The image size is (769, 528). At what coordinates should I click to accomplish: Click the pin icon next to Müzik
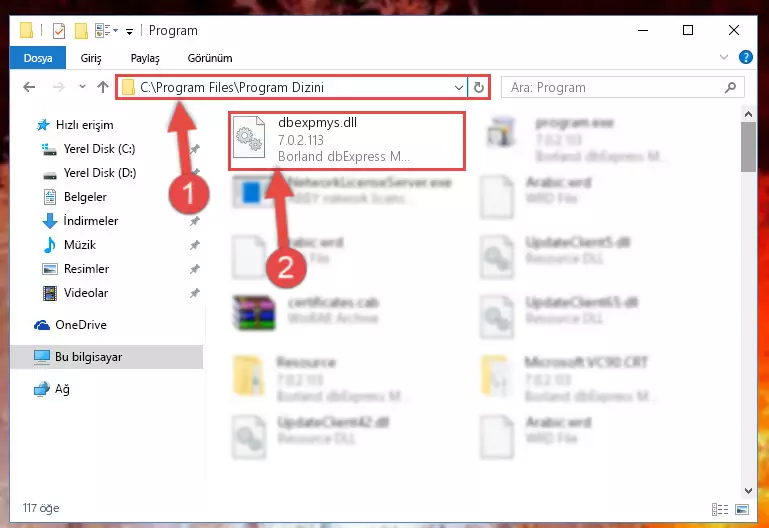tap(195, 245)
